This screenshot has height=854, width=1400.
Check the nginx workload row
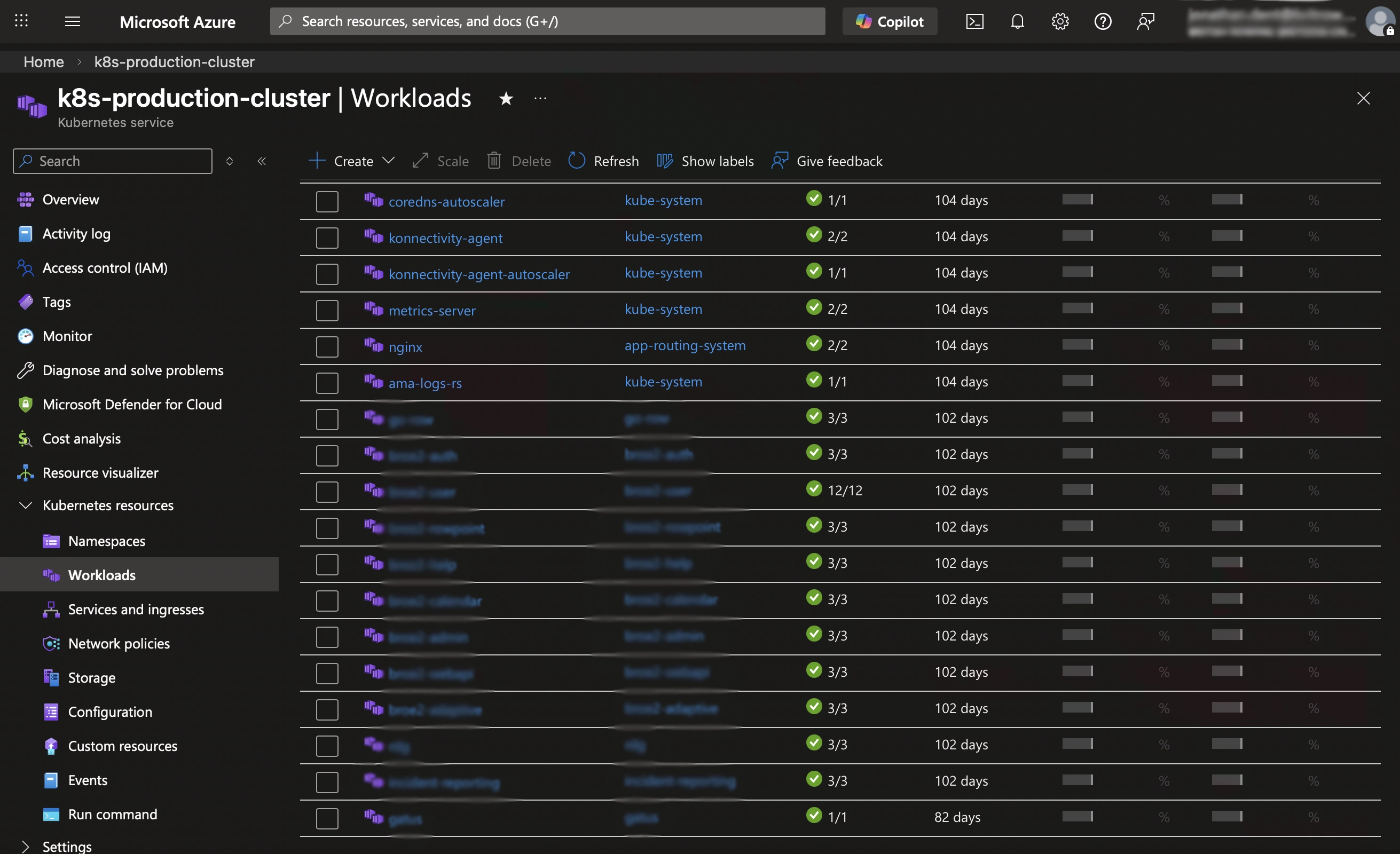[x=327, y=346]
